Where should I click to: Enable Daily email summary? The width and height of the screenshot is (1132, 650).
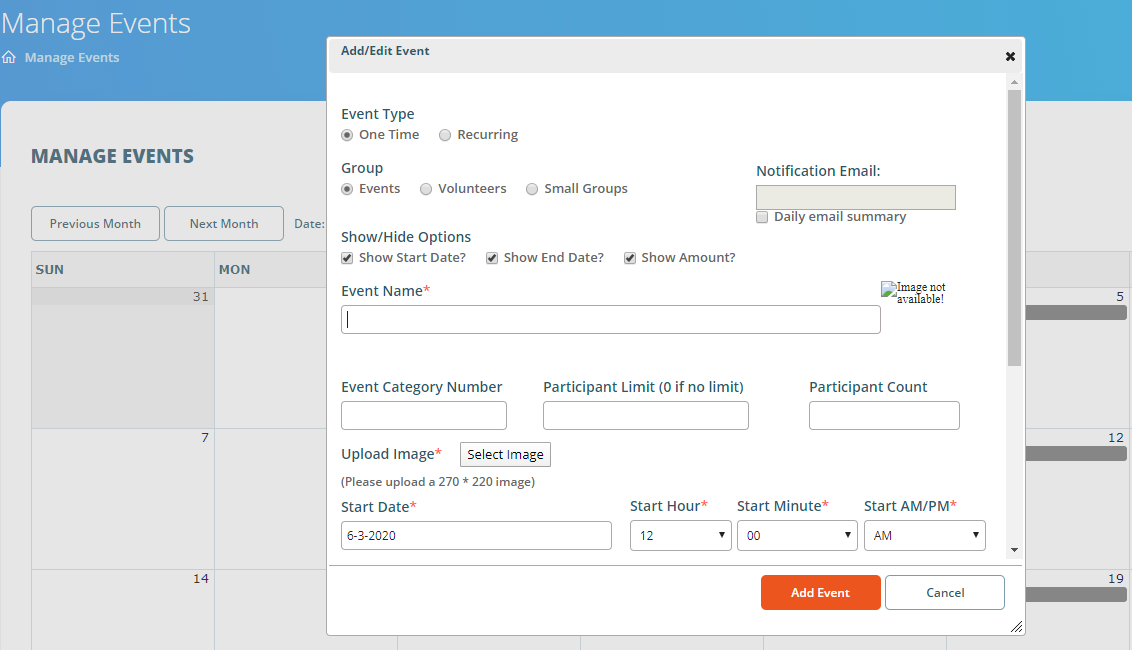pos(762,217)
